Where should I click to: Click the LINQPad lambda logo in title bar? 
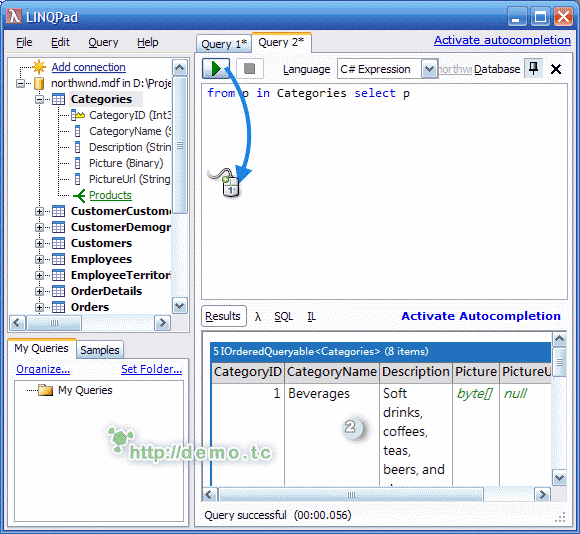14,17
